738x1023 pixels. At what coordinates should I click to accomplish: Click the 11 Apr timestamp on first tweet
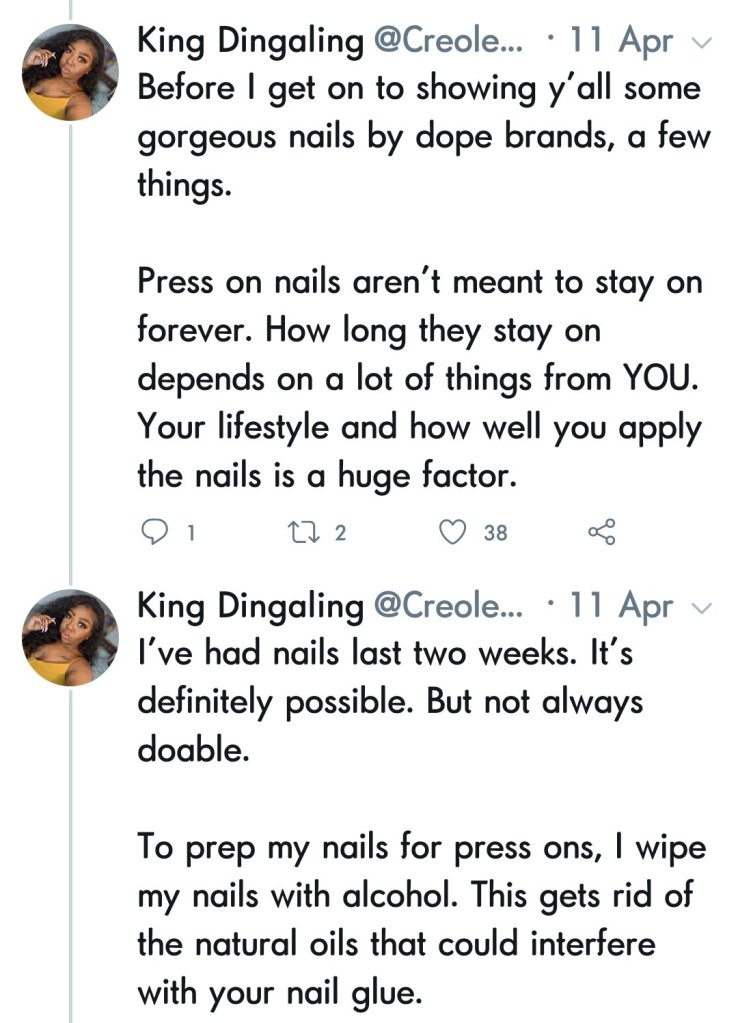[x=621, y=42]
